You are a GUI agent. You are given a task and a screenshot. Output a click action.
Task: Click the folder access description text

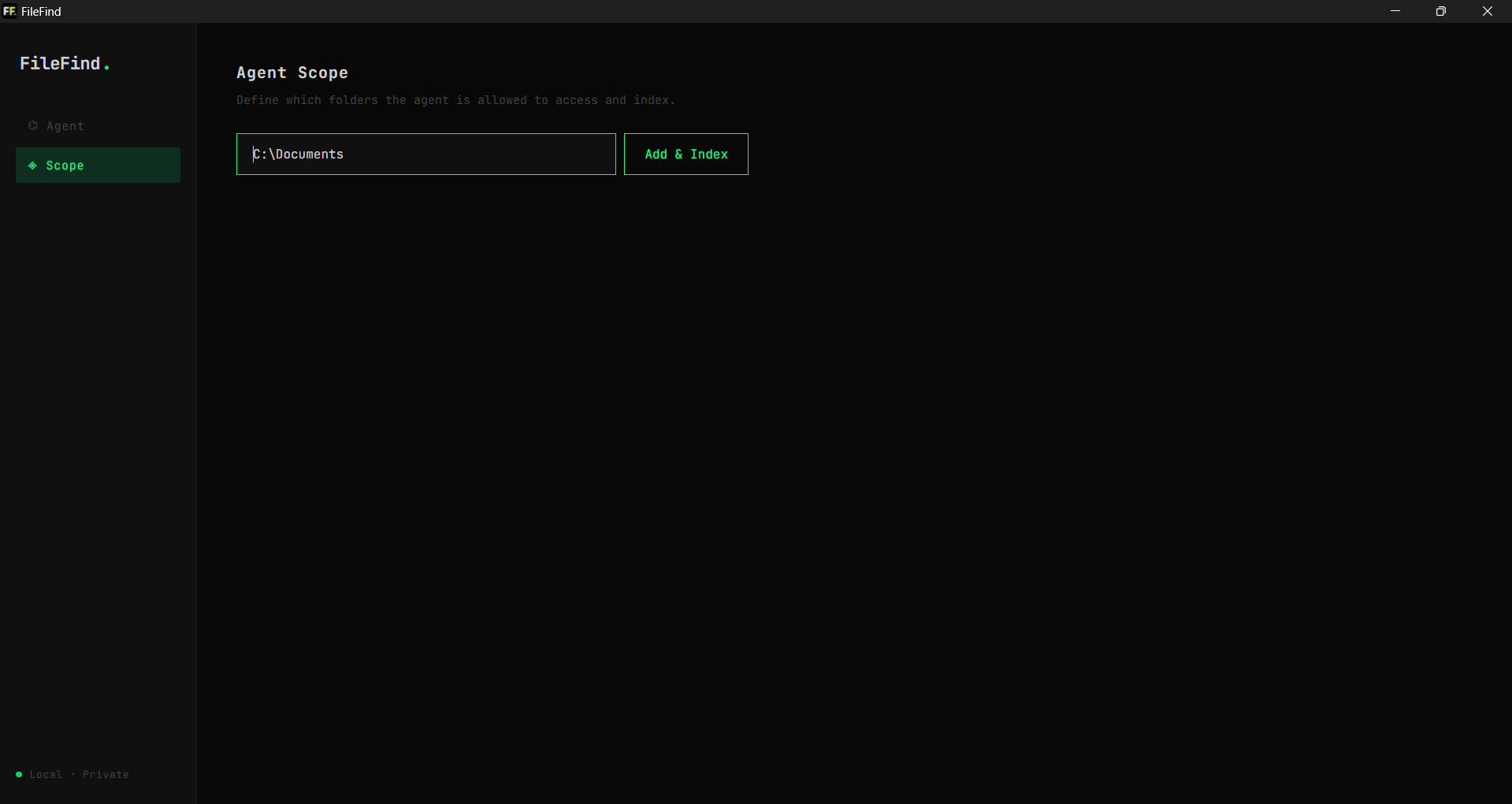click(455, 100)
